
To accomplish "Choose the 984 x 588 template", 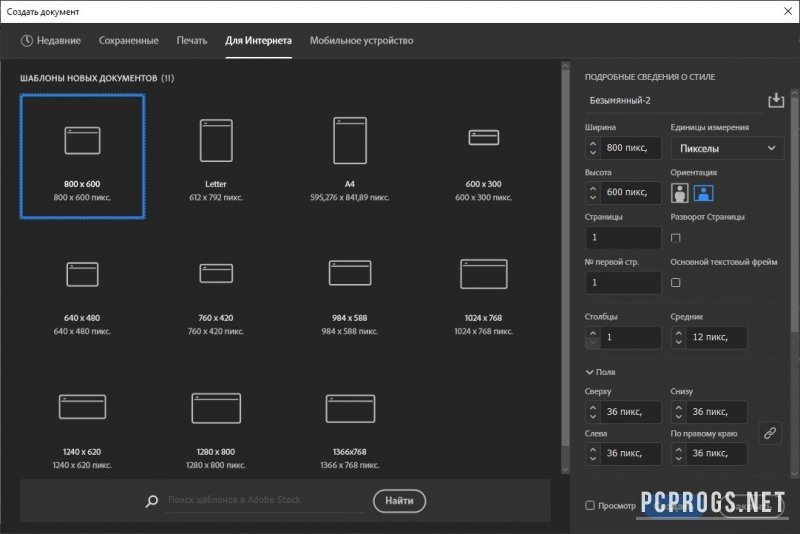I will (349, 297).
